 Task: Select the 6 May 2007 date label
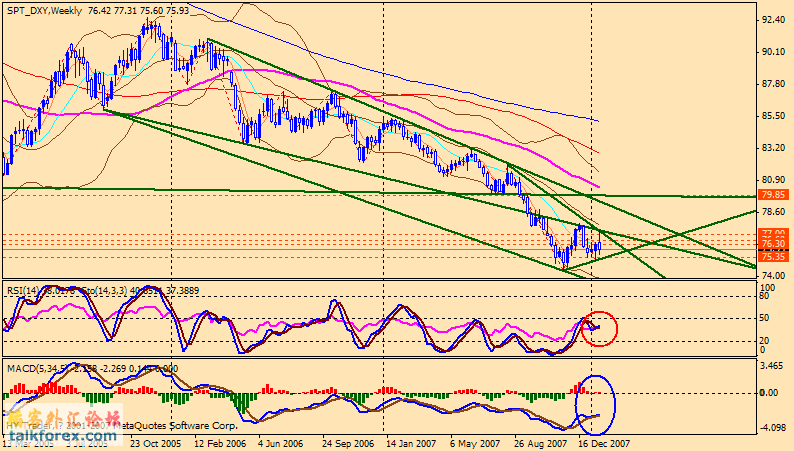[475, 444]
